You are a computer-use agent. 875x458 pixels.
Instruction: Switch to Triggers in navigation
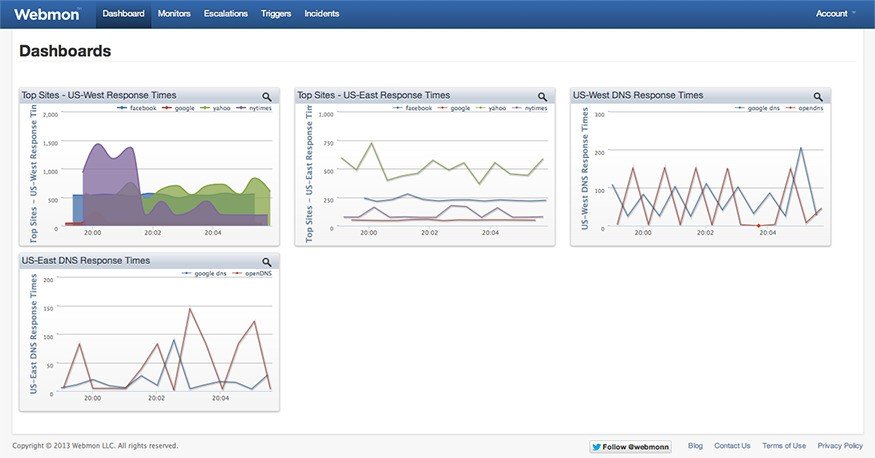click(276, 13)
